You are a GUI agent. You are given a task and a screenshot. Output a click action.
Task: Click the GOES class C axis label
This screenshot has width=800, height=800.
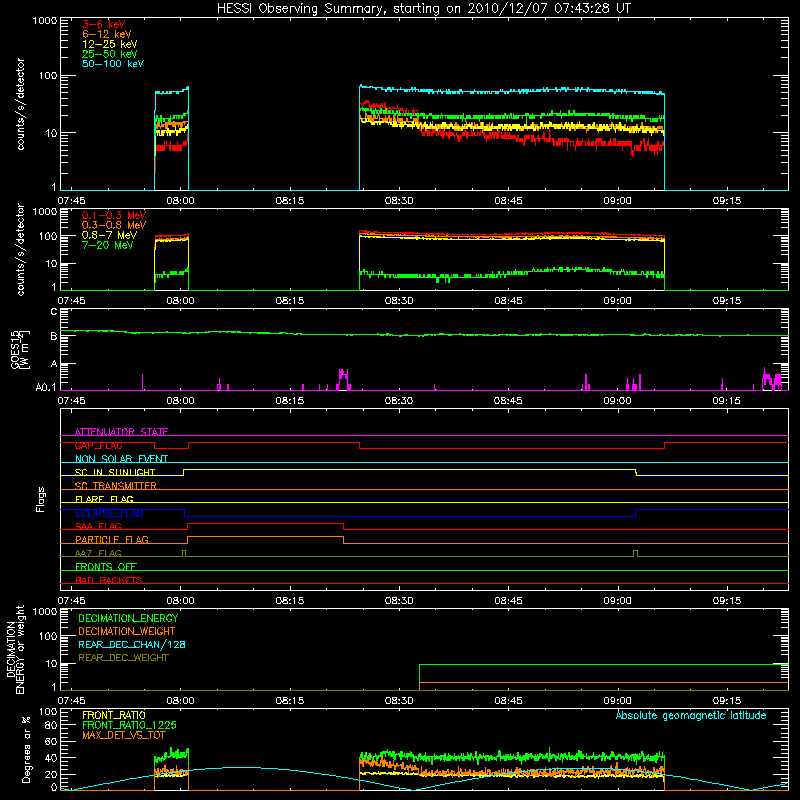(54, 312)
